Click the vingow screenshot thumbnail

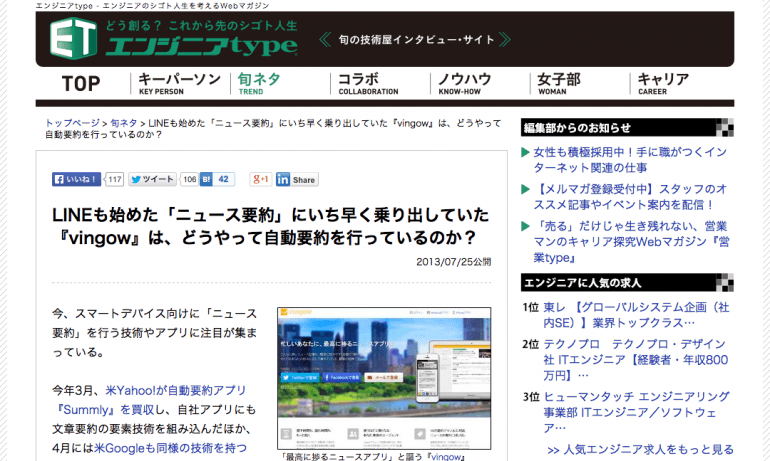pyautogui.click(x=384, y=378)
